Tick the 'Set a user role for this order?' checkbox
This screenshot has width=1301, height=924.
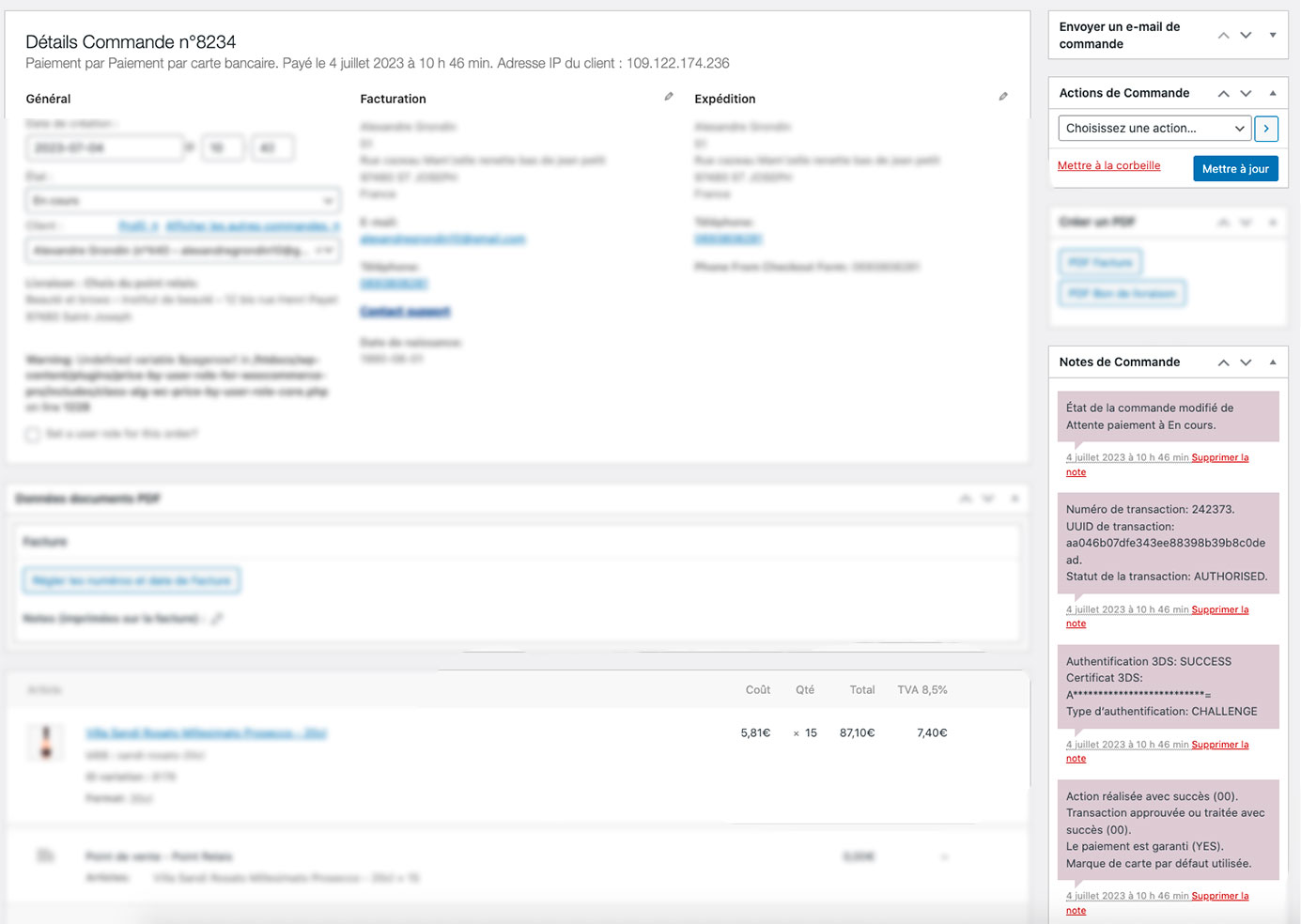33,435
